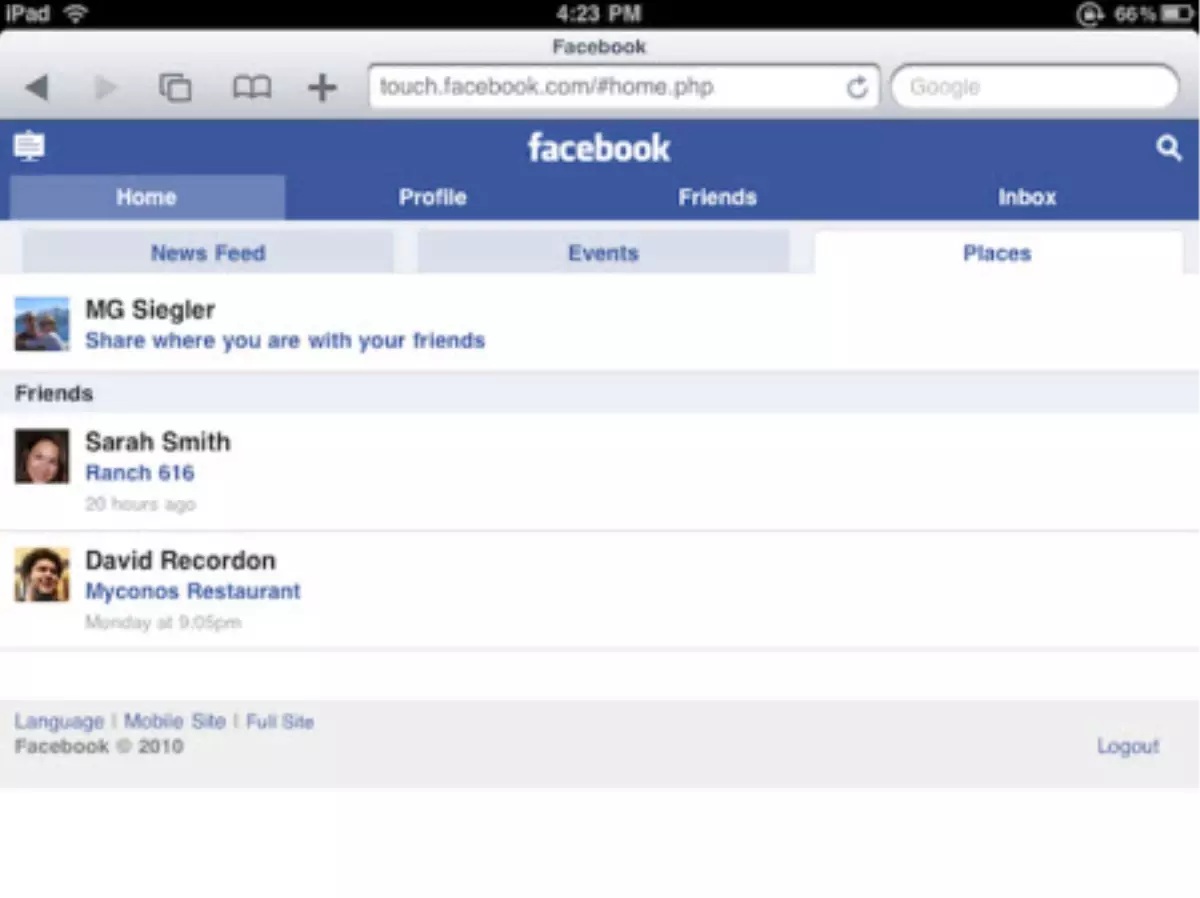The image size is (1200, 898).
Task: Click the Full Site footer link
Action: click(280, 721)
